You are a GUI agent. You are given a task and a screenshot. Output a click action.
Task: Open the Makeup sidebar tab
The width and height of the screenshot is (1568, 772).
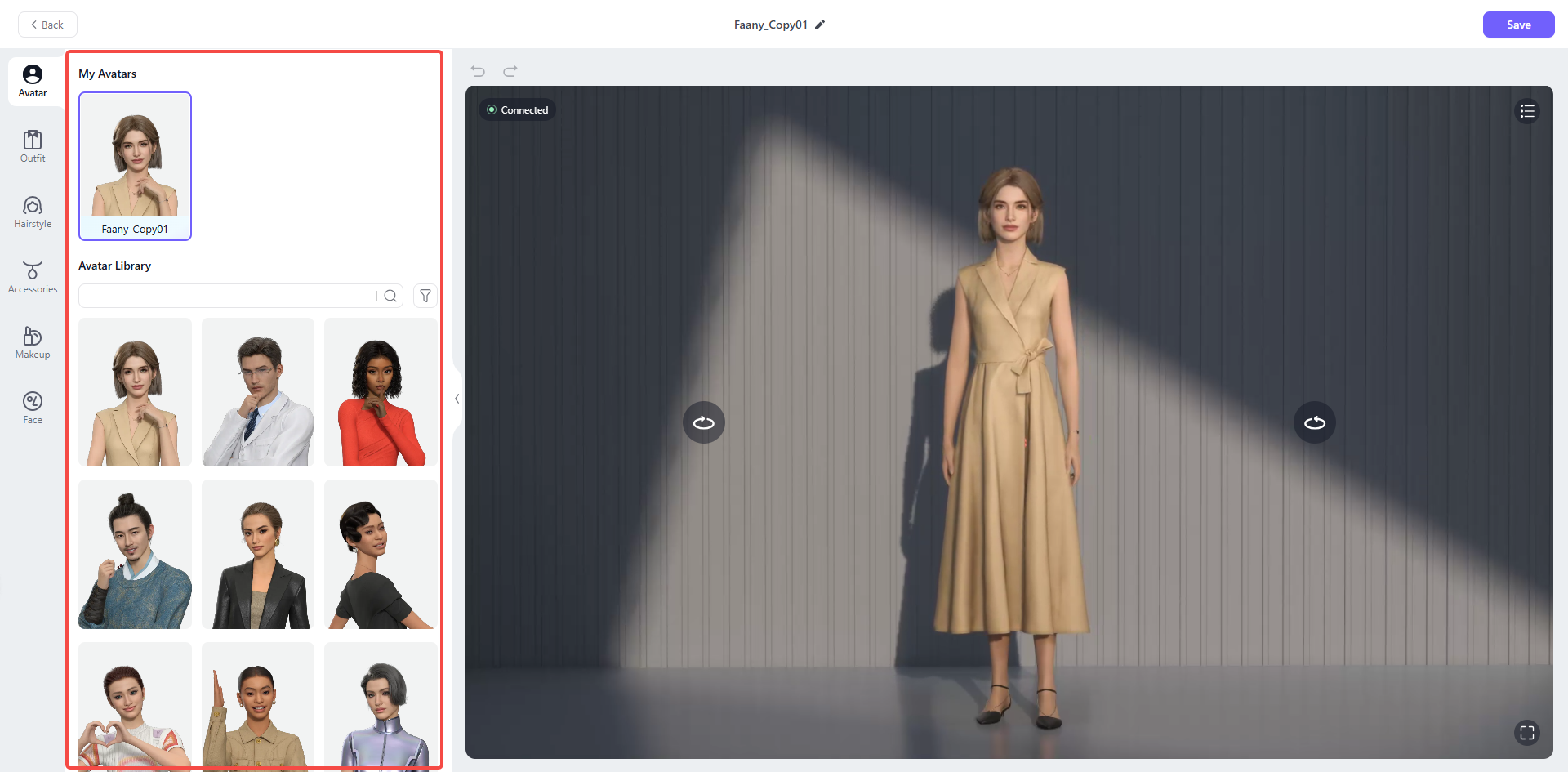(x=33, y=343)
